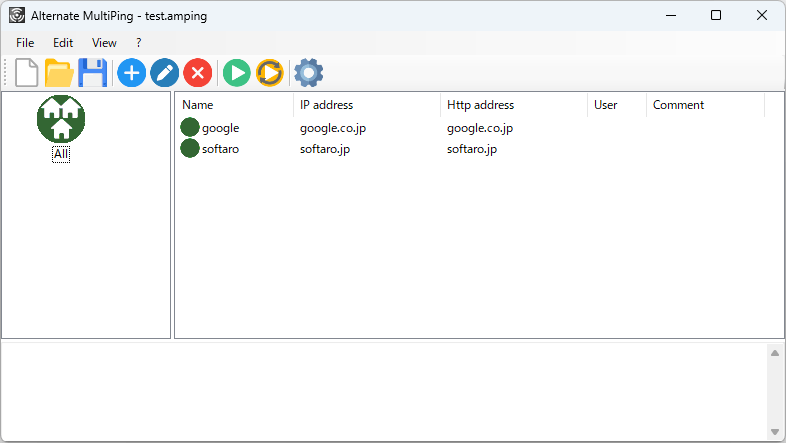The image size is (786, 443).
Task: Click the log pane scrollbar down arrow
Action: [x=774, y=431]
